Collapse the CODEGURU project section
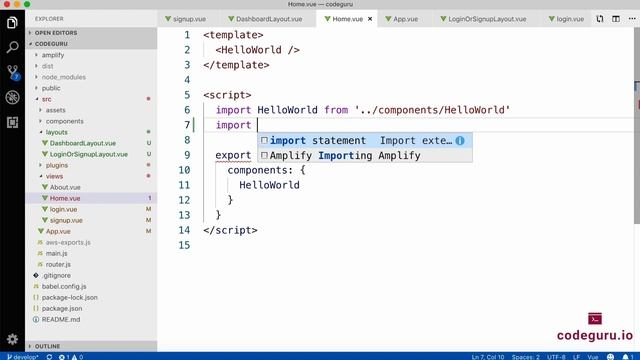This screenshot has width=640, height=360. coord(91,44)
